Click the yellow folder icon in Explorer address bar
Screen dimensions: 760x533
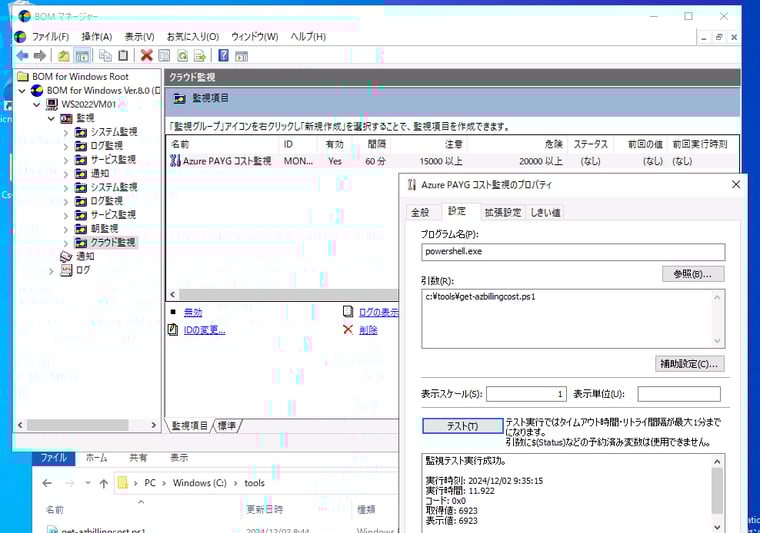123,483
